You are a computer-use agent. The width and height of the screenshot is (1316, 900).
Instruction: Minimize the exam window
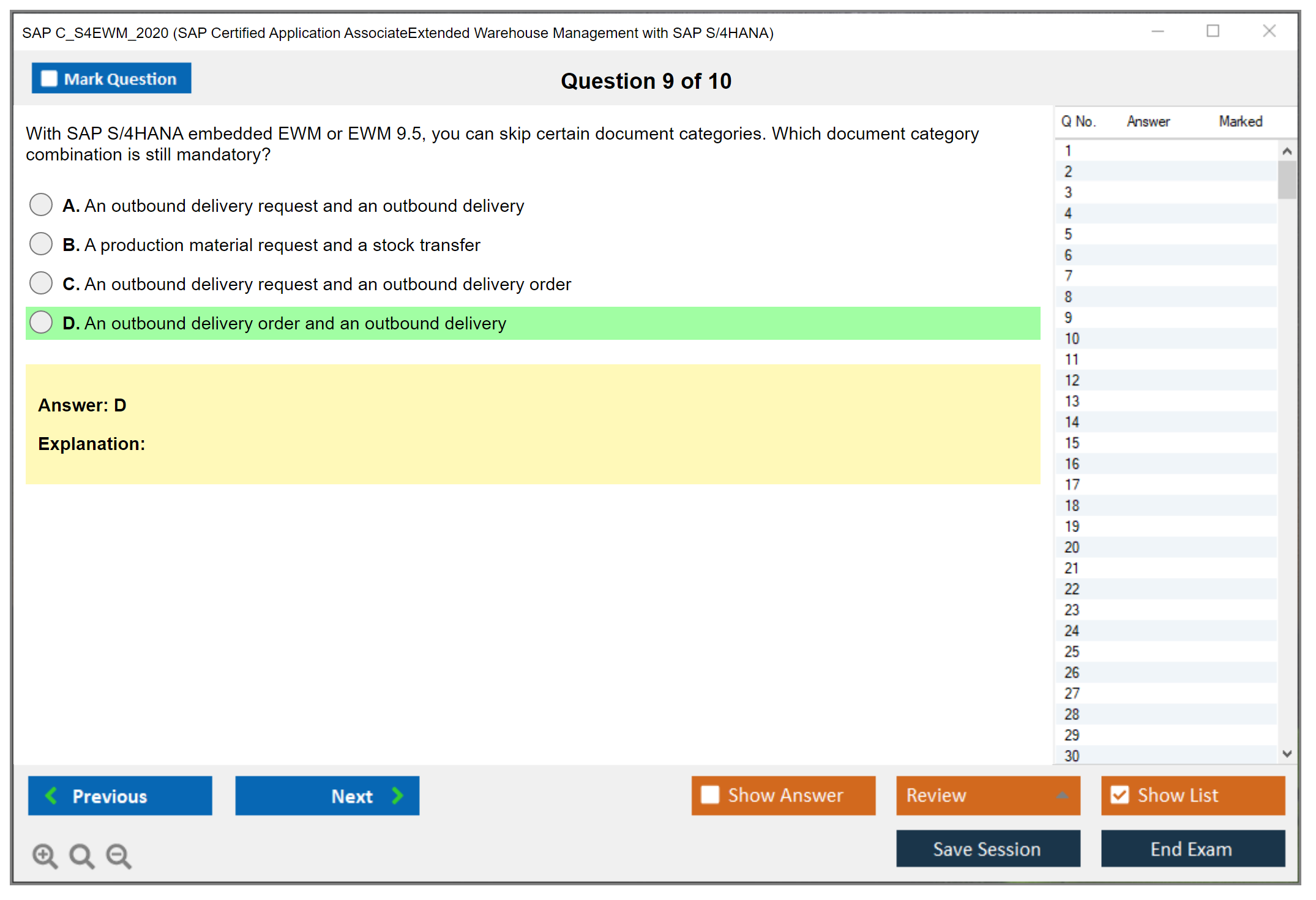tap(1157, 31)
